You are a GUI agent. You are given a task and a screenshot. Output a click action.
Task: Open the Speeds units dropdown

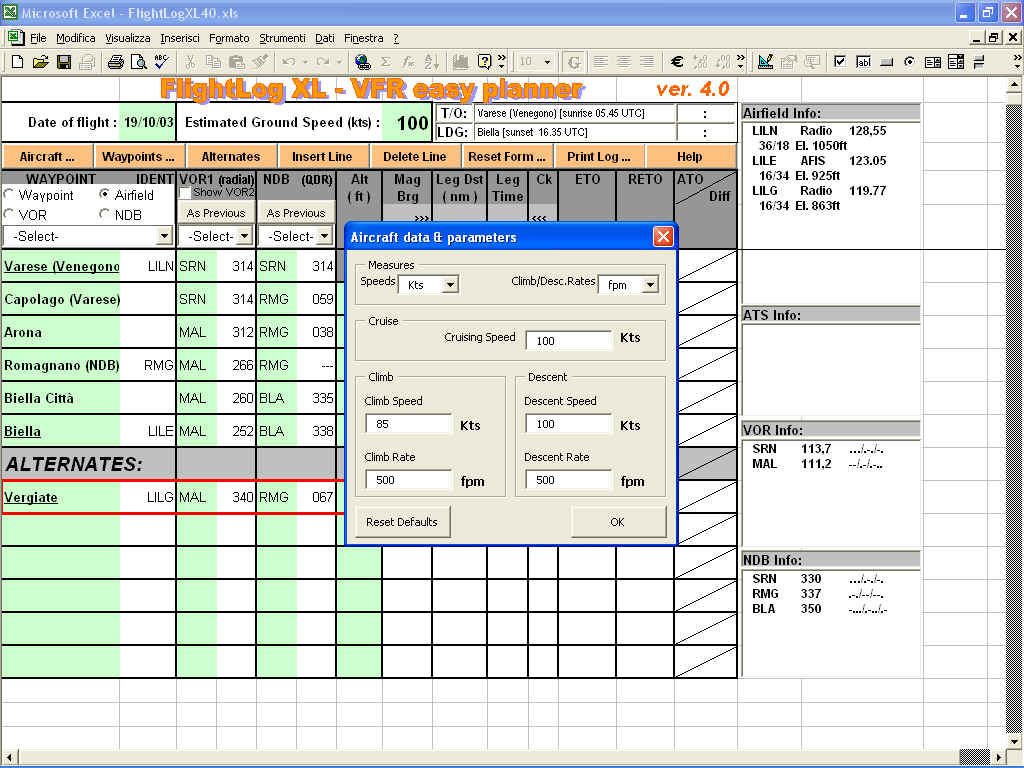pos(450,285)
